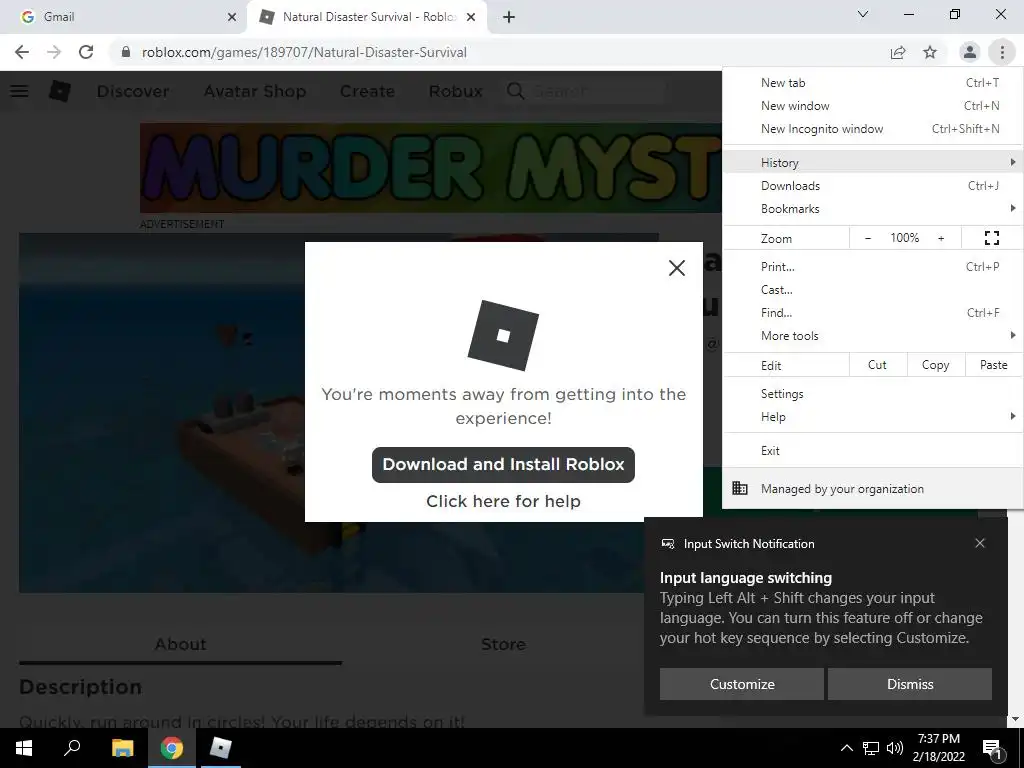Open volume tray icon
Image resolution: width=1024 pixels, height=768 pixels.
click(x=895, y=748)
